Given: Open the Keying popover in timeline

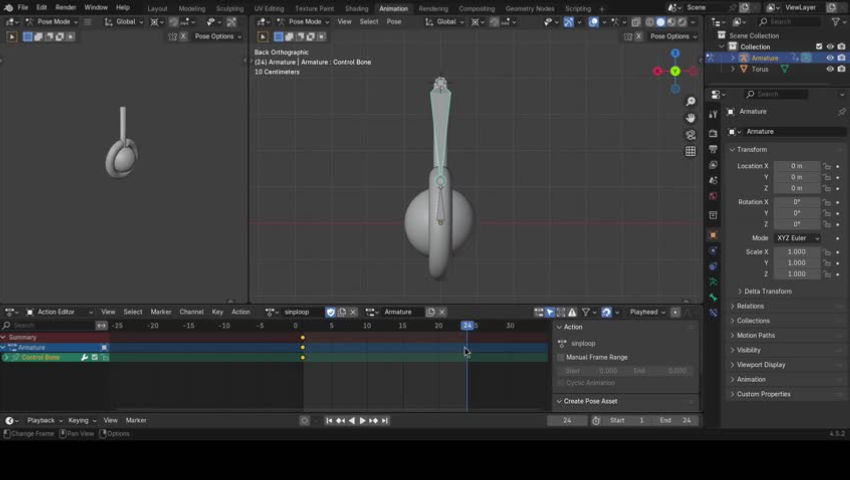Looking at the screenshot, I should (79, 421).
